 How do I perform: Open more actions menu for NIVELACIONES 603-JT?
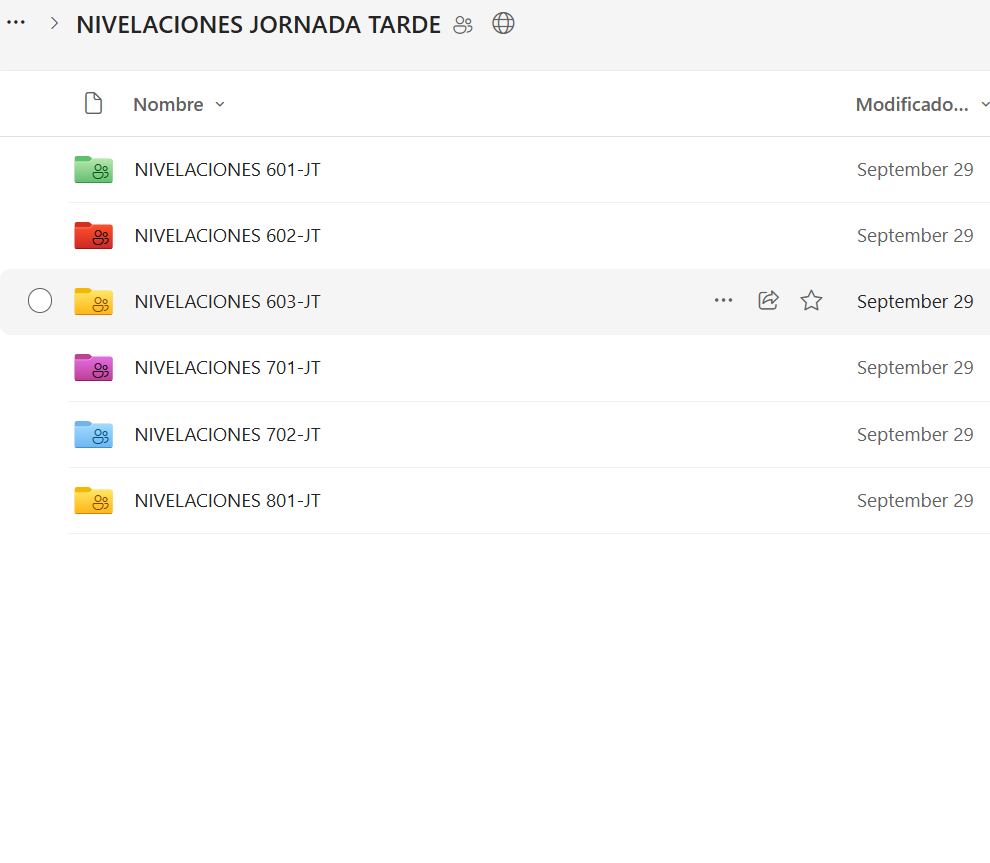pyautogui.click(x=723, y=301)
